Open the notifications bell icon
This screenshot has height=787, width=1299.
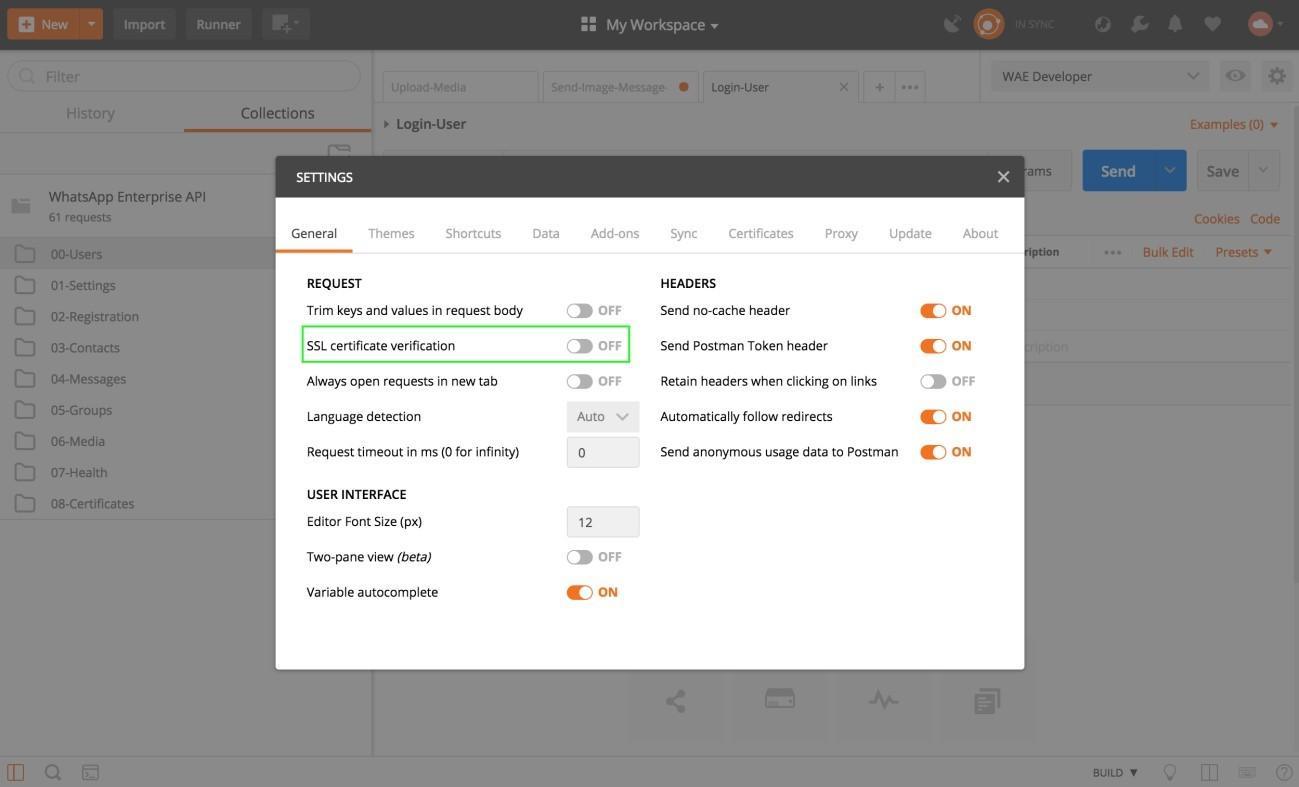point(1175,24)
